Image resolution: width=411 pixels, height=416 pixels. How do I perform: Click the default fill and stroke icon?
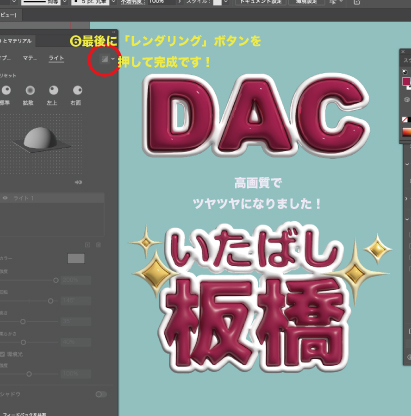(x=405, y=72)
